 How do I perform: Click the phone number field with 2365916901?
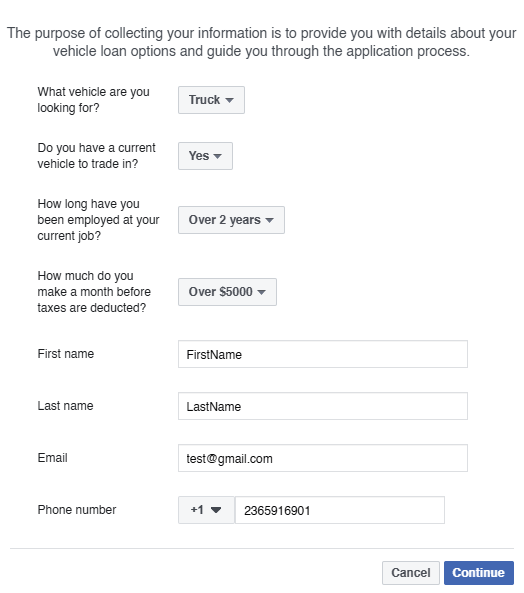(340, 510)
